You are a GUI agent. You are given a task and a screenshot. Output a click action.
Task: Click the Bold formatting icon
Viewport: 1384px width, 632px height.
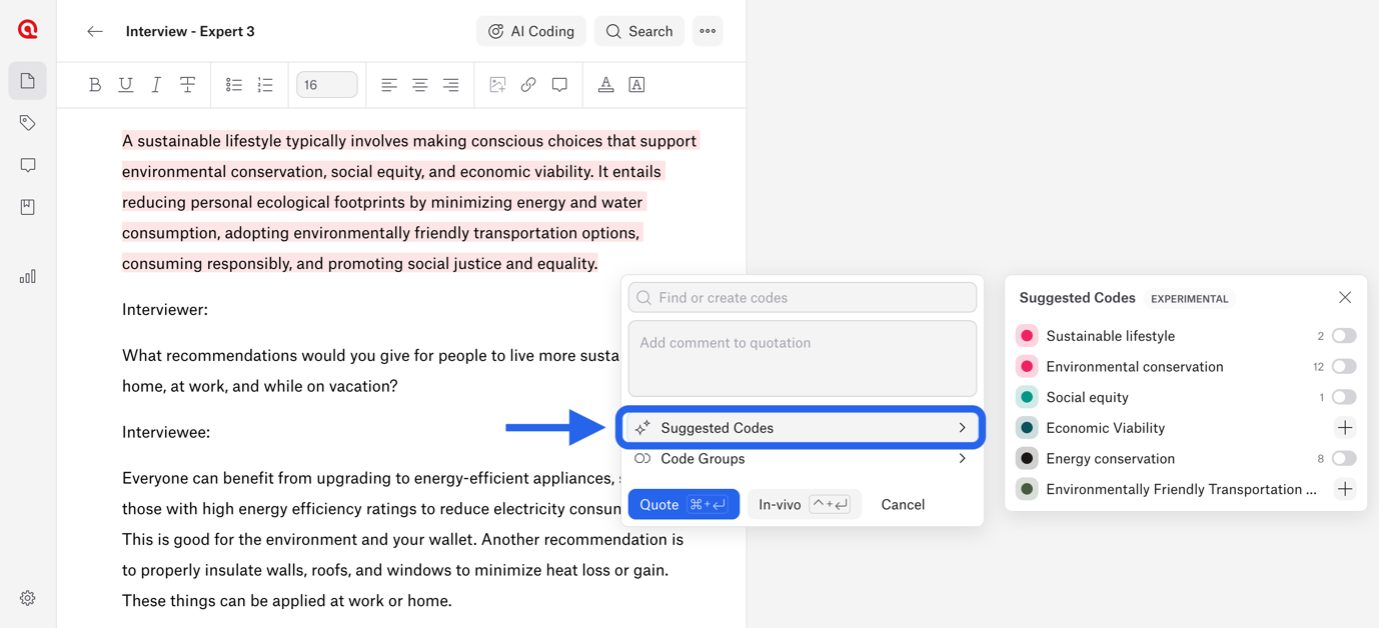pos(95,85)
